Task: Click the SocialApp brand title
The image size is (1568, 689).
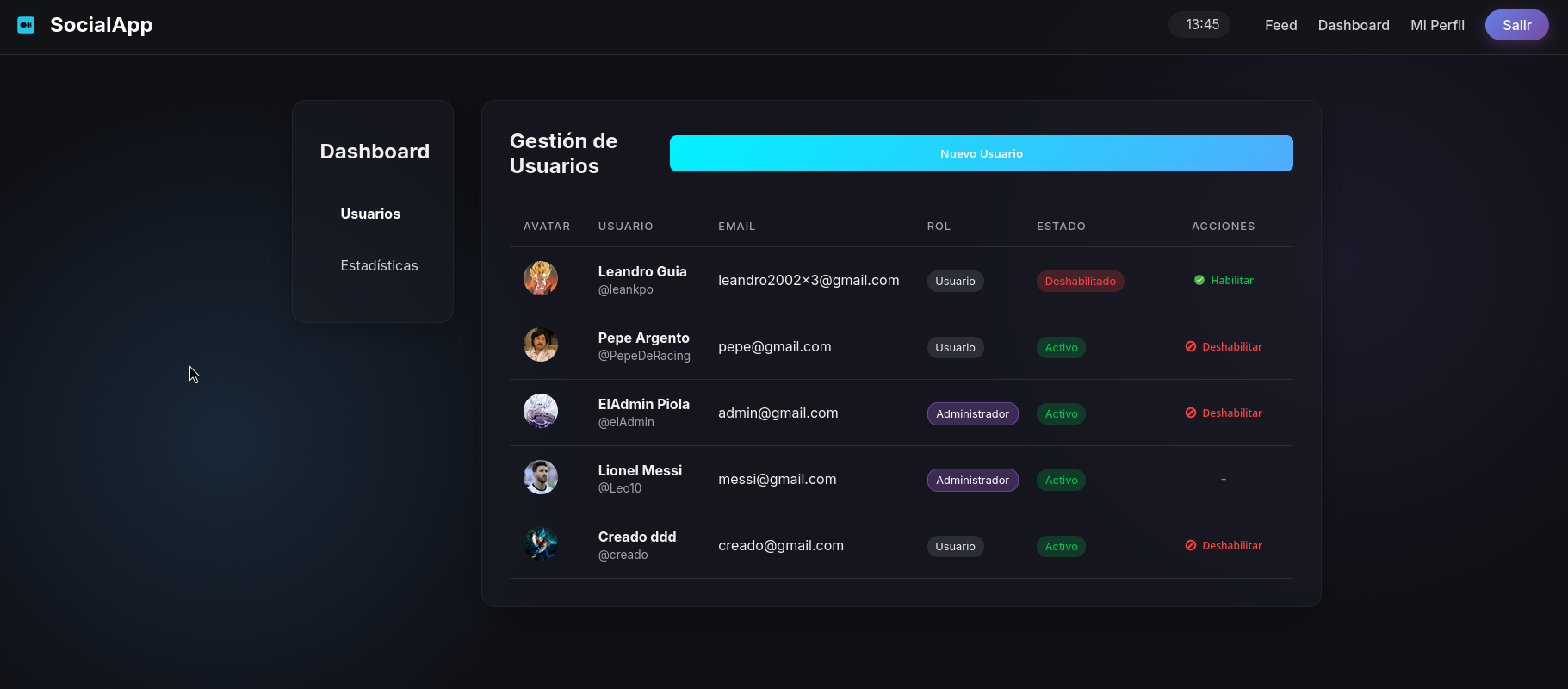Action: (x=102, y=25)
